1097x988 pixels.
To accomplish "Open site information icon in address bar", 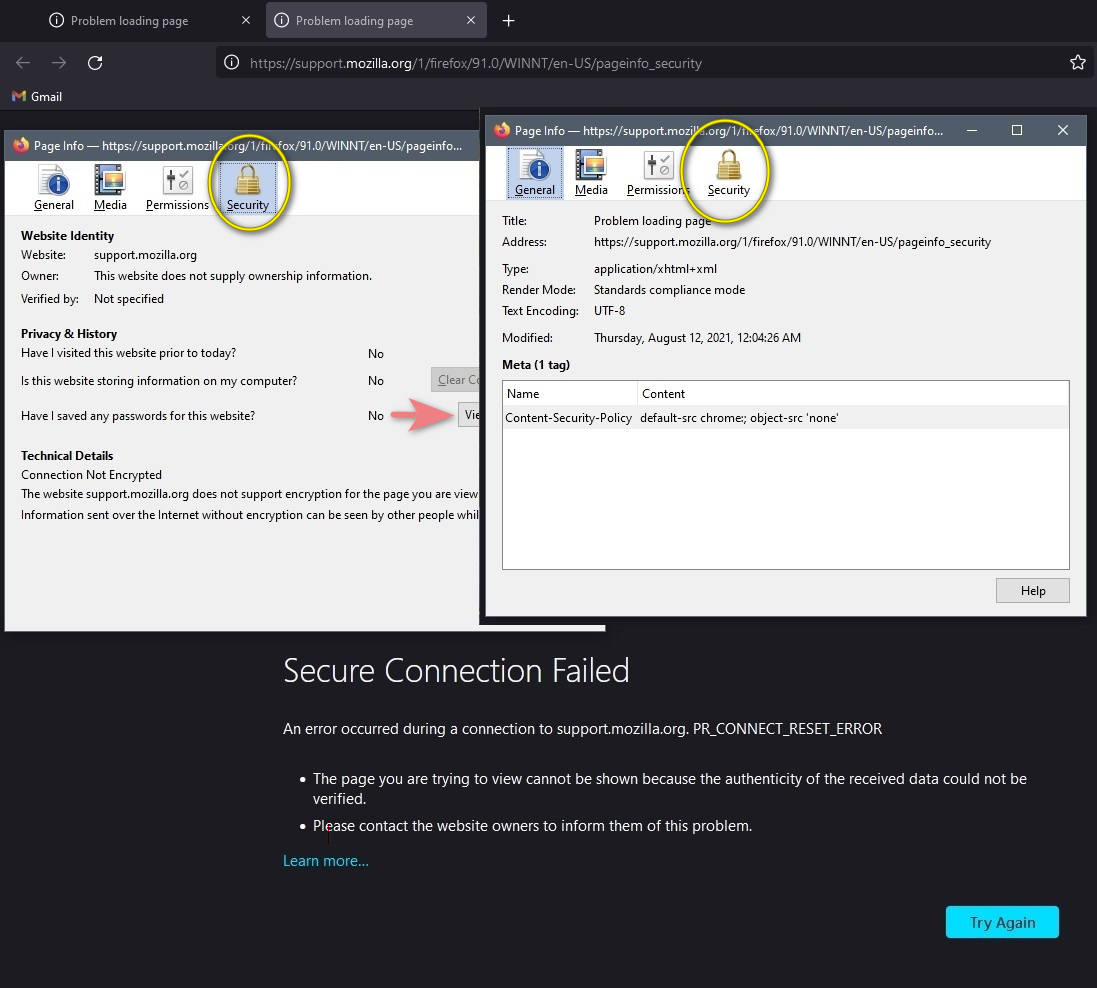I will tap(232, 63).
